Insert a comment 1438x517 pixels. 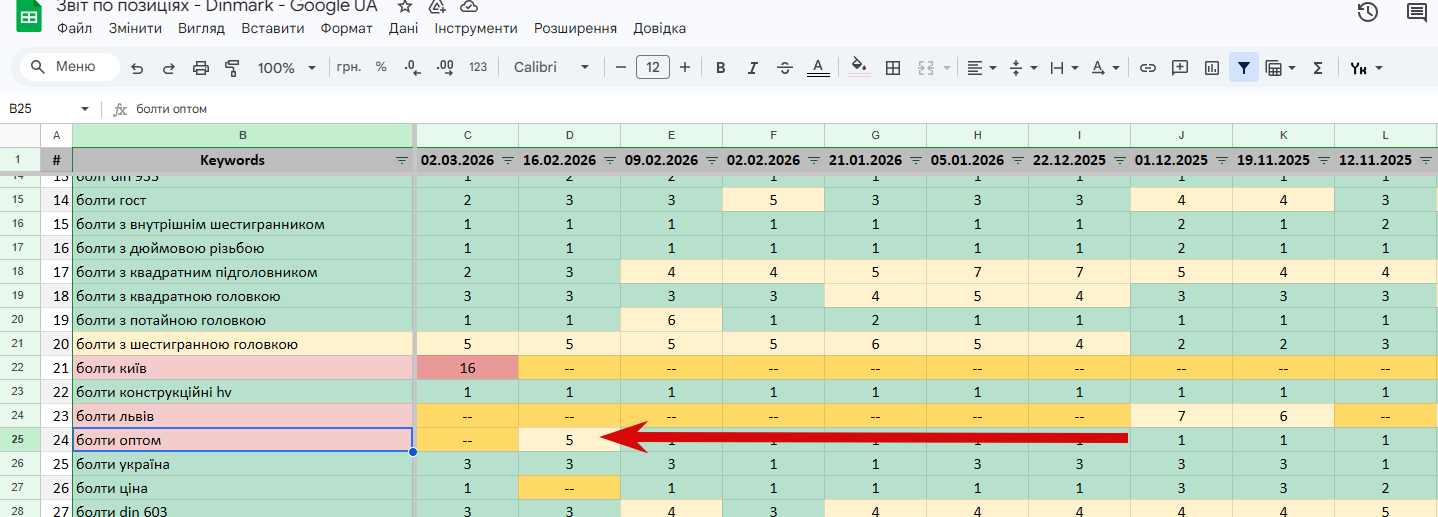[1180, 68]
